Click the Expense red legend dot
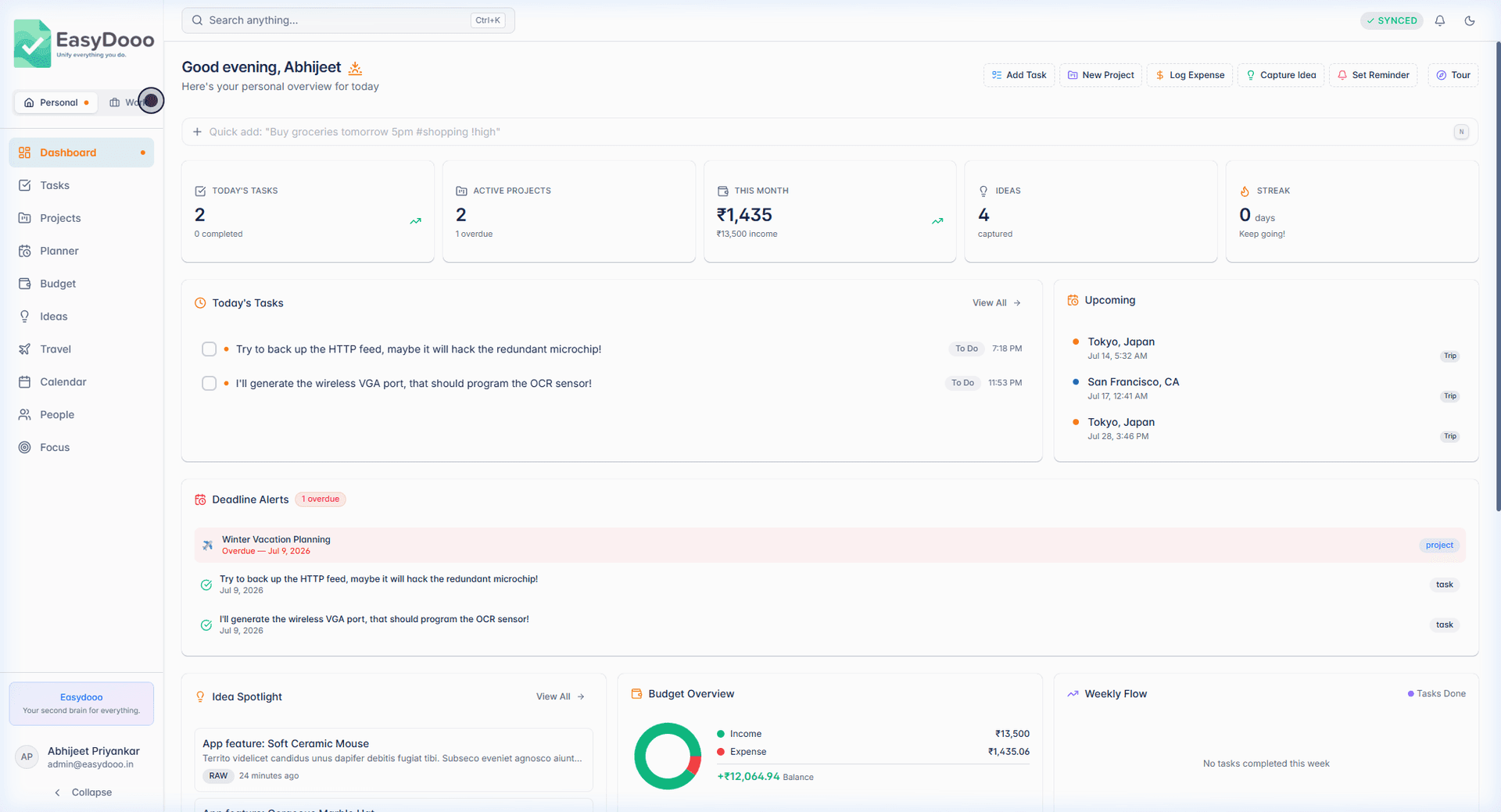This screenshot has height=812, width=1501. [x=721, y=752]
